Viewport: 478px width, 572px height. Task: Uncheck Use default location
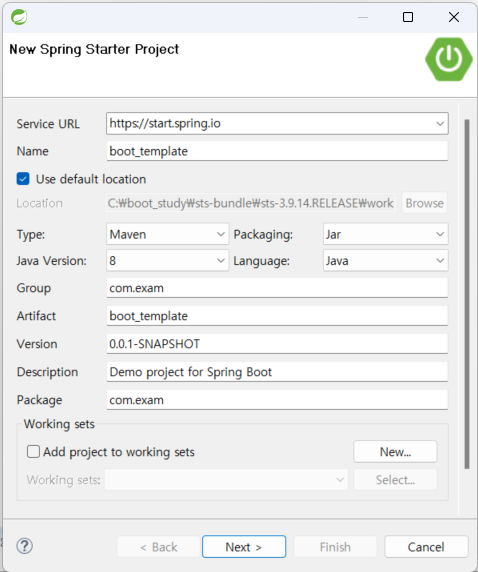coord(23,179)
